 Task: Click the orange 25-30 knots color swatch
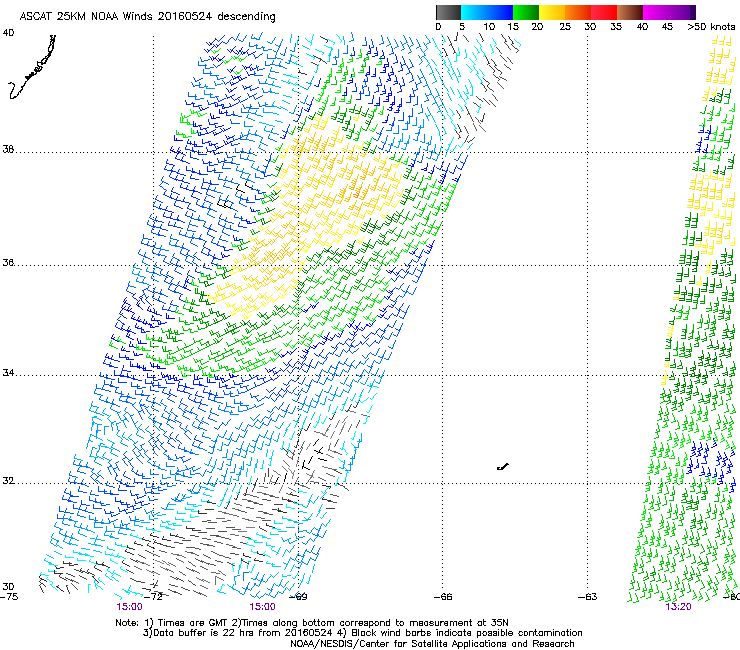pos(578,12)
